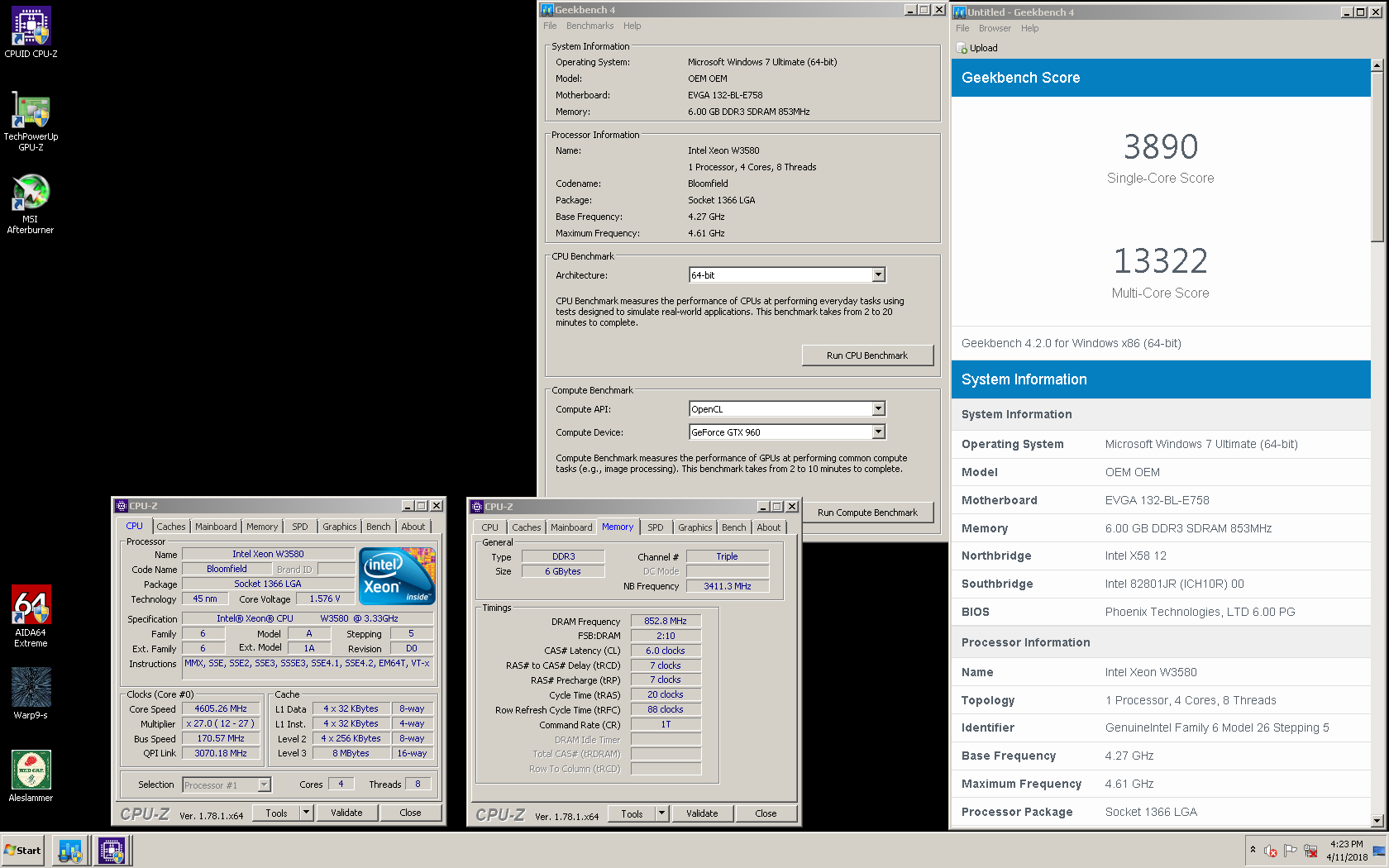This screenshot has width=1389, height=868.
Task: Click the network tray icon with red X
Action: pyautogui.click(x=1310, y=851)
